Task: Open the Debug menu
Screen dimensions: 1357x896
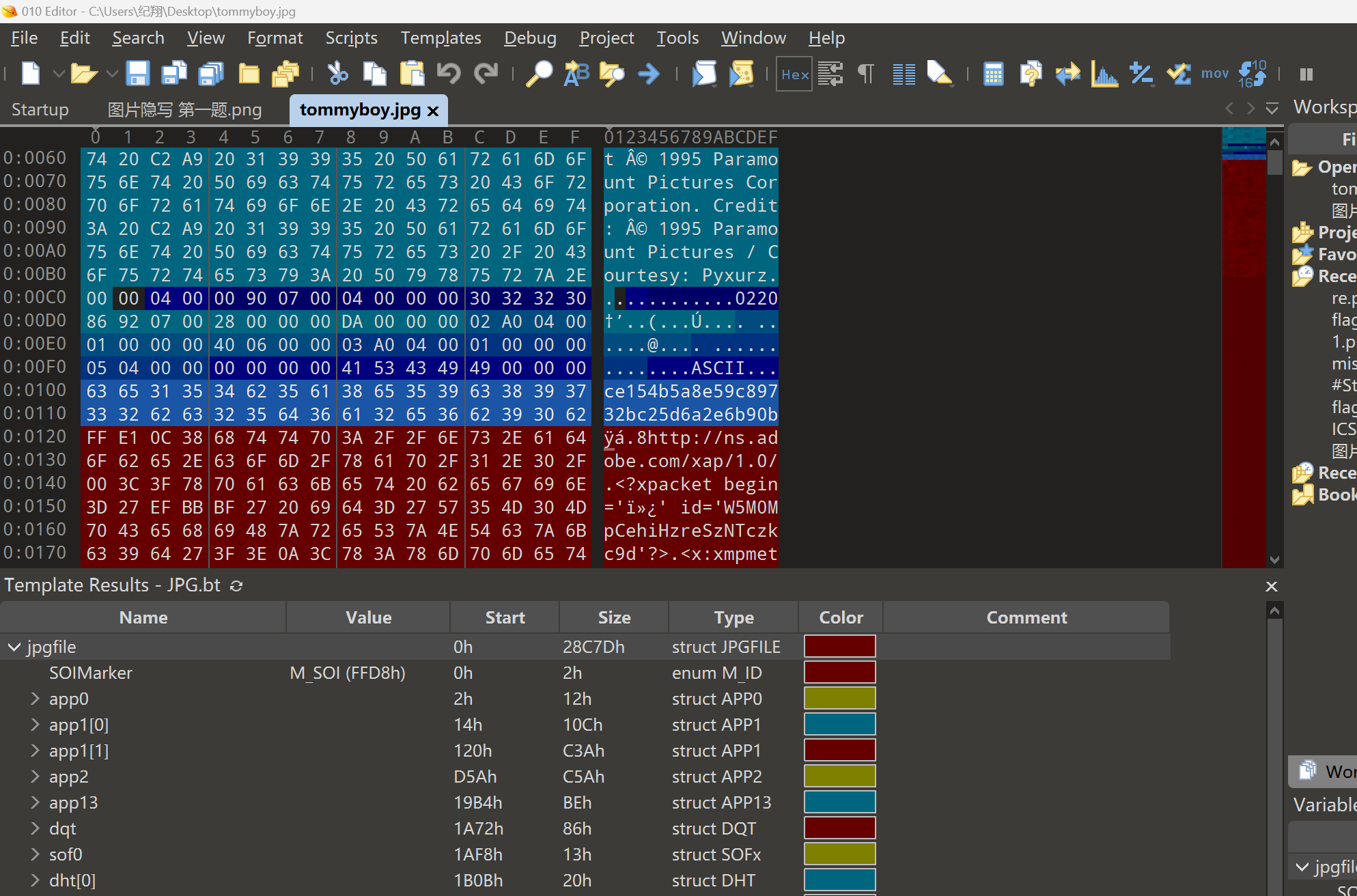Action: pyautogui.click(x=530, y=38)
